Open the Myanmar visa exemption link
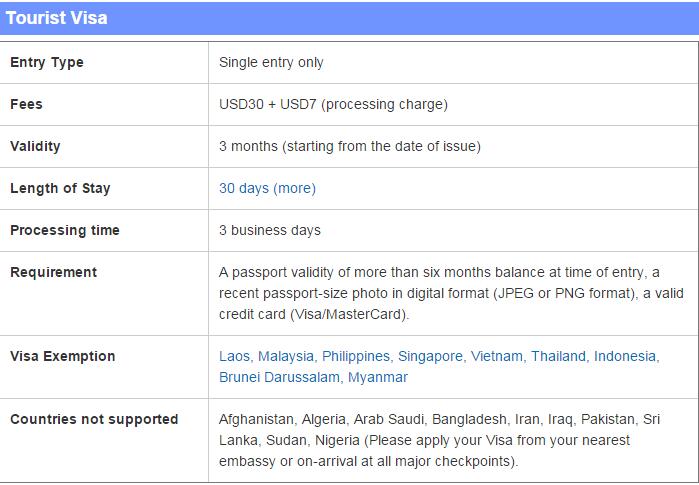699x485 pixels. 378,377
